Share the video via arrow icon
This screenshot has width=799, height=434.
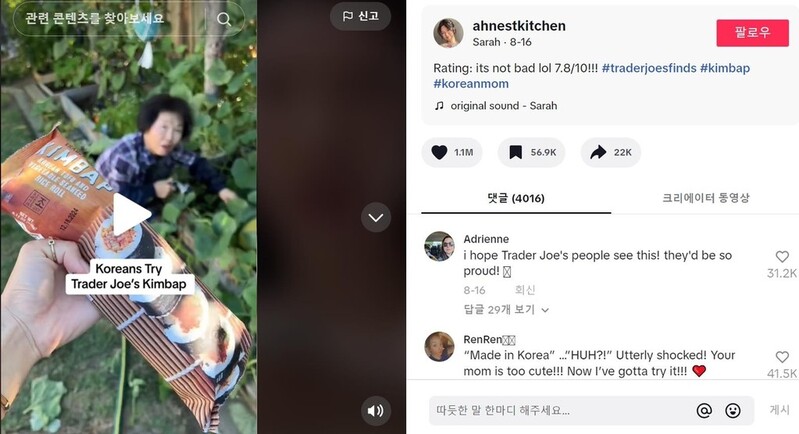[599, 153]
